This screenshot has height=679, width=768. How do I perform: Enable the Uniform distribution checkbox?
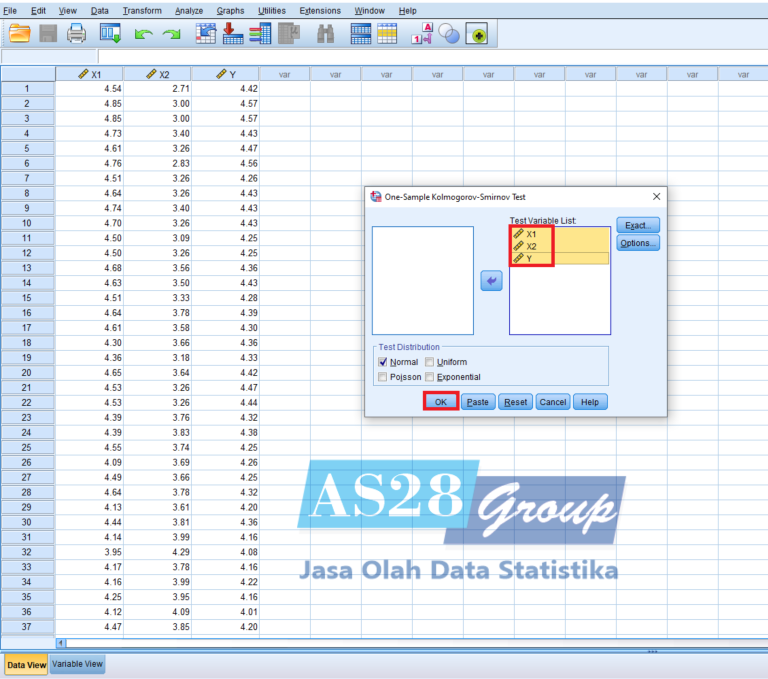point(430,362)
